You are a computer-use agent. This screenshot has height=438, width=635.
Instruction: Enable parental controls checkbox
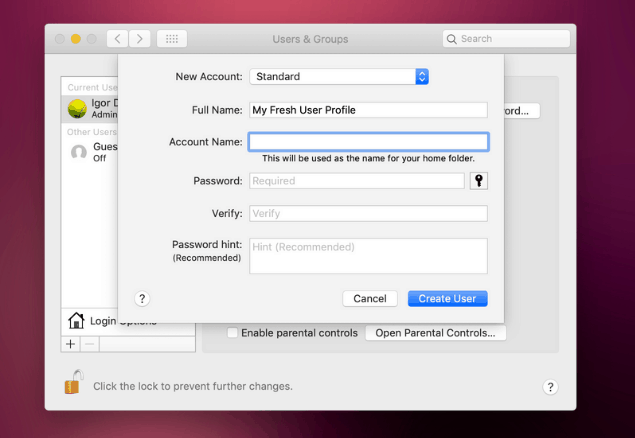[x=232, y=333]
